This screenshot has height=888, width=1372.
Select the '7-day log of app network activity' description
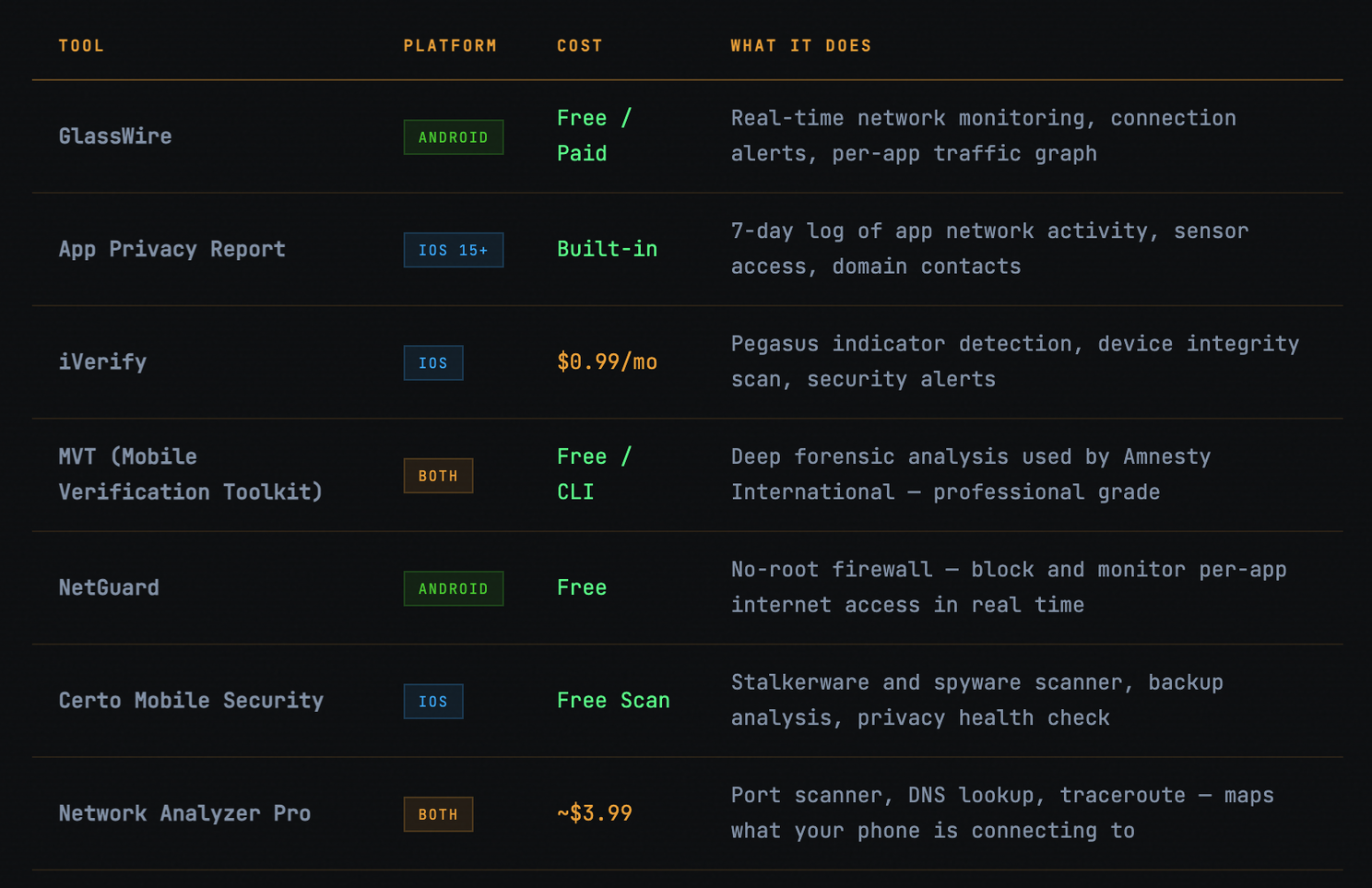coord(989,249)
